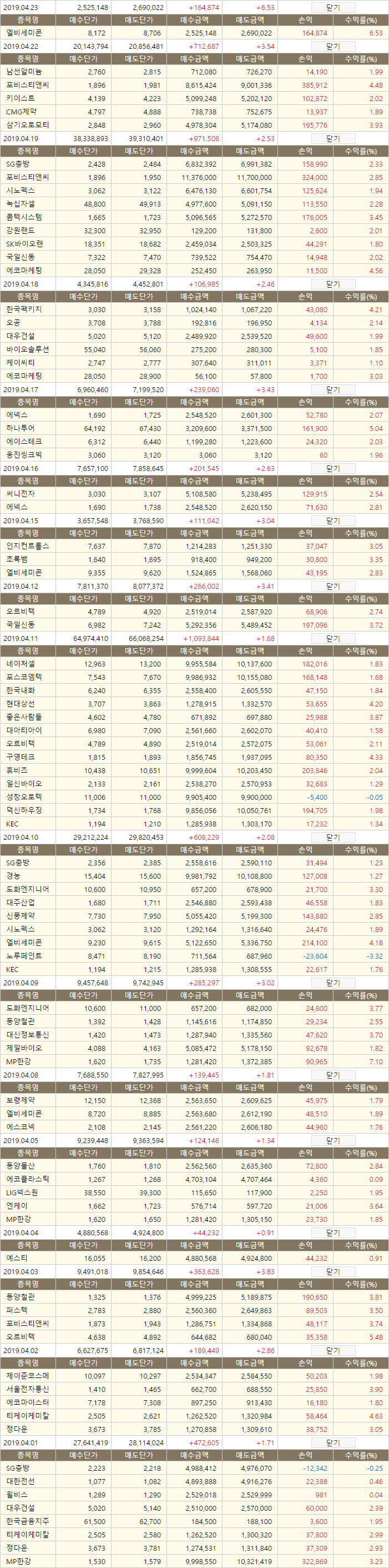The height and width of the screenshot is (1568, 389).
Task: Select 강원랜드 in the 04.19 trades
Action: point(20,231)
